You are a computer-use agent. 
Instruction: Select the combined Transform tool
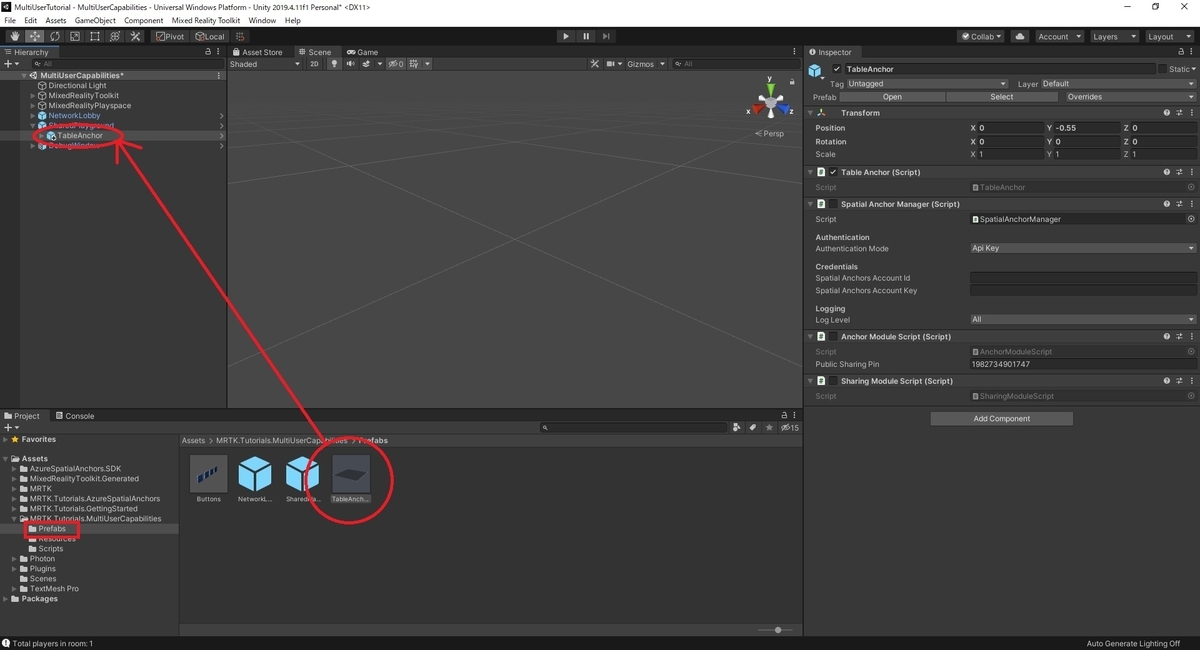[114, 37]
